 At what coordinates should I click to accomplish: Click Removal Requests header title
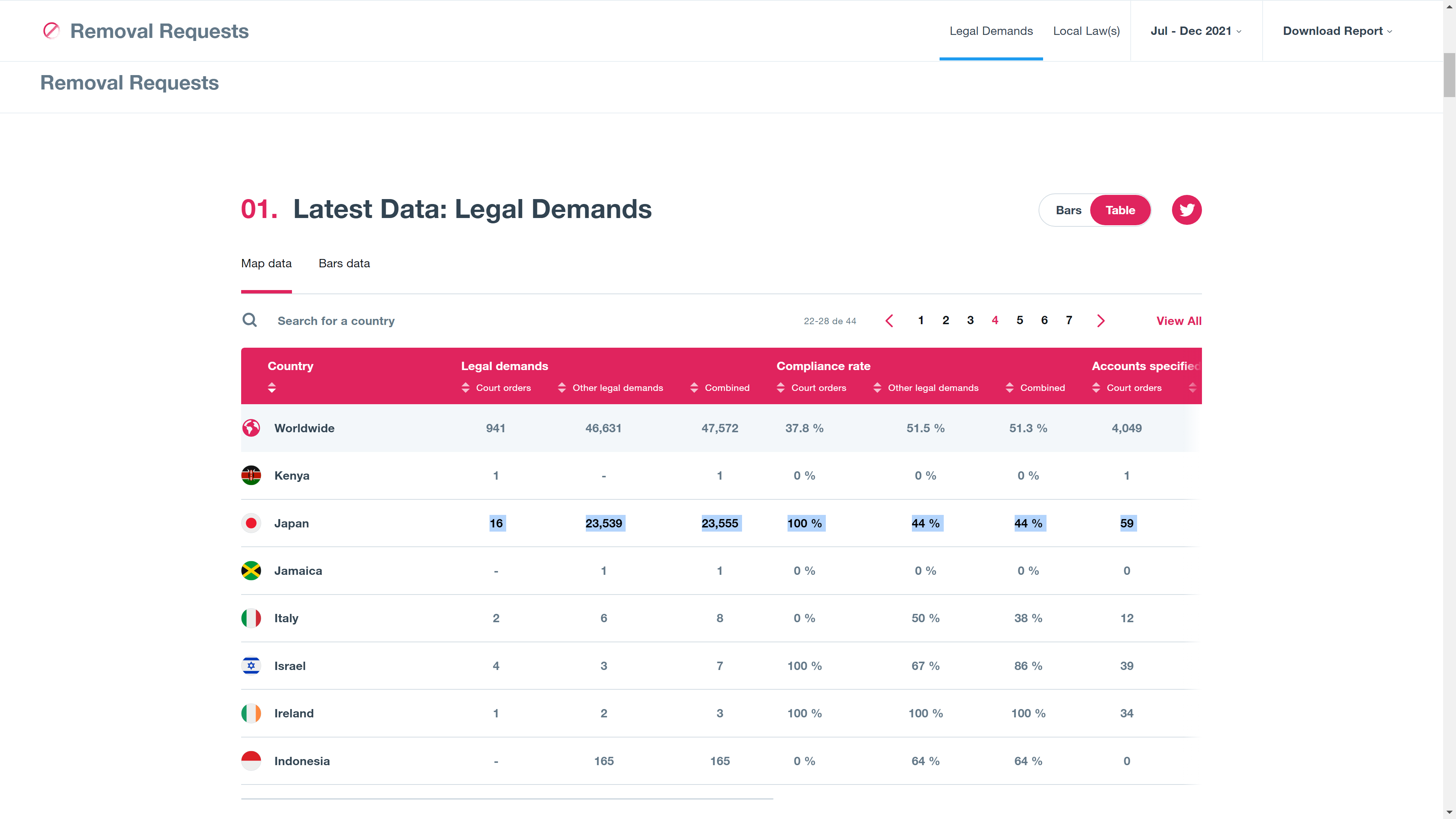pyautogui.click(x=159, y=31)
